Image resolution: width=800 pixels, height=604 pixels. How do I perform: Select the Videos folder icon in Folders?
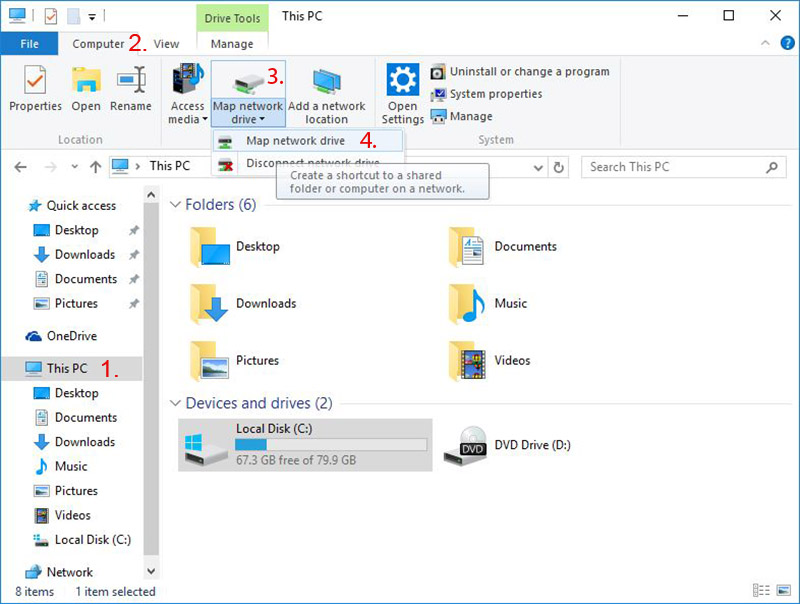tap(467, 362)
